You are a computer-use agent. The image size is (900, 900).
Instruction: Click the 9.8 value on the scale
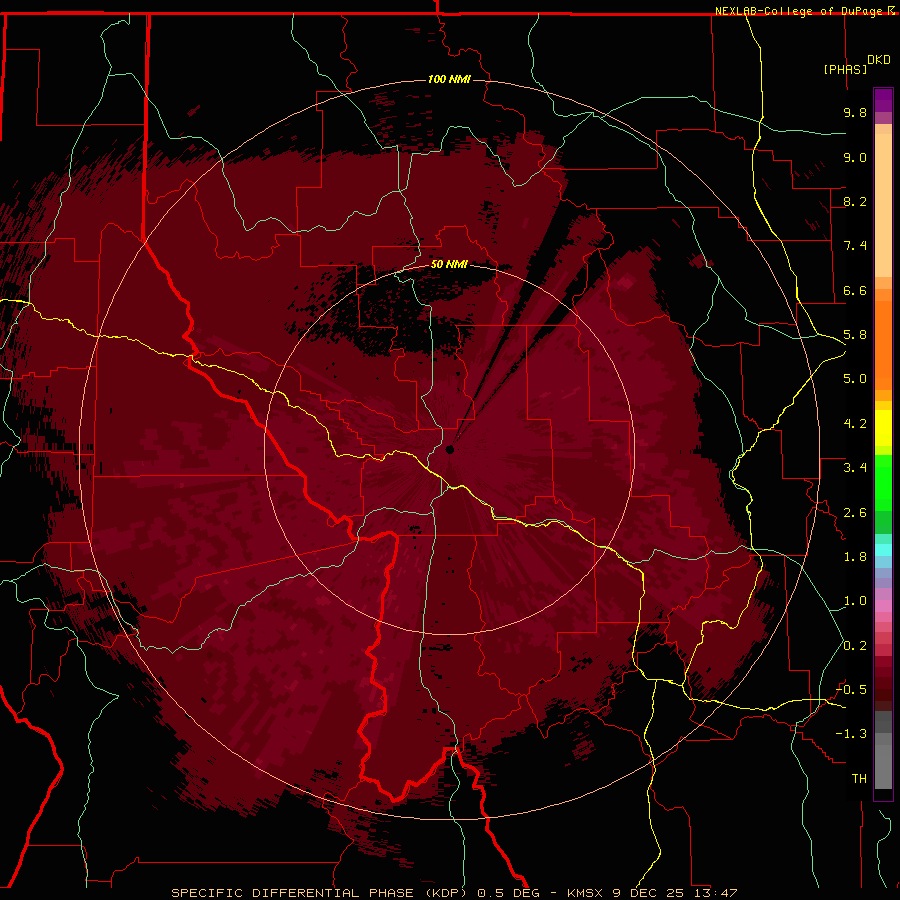(x=855, y=112)
